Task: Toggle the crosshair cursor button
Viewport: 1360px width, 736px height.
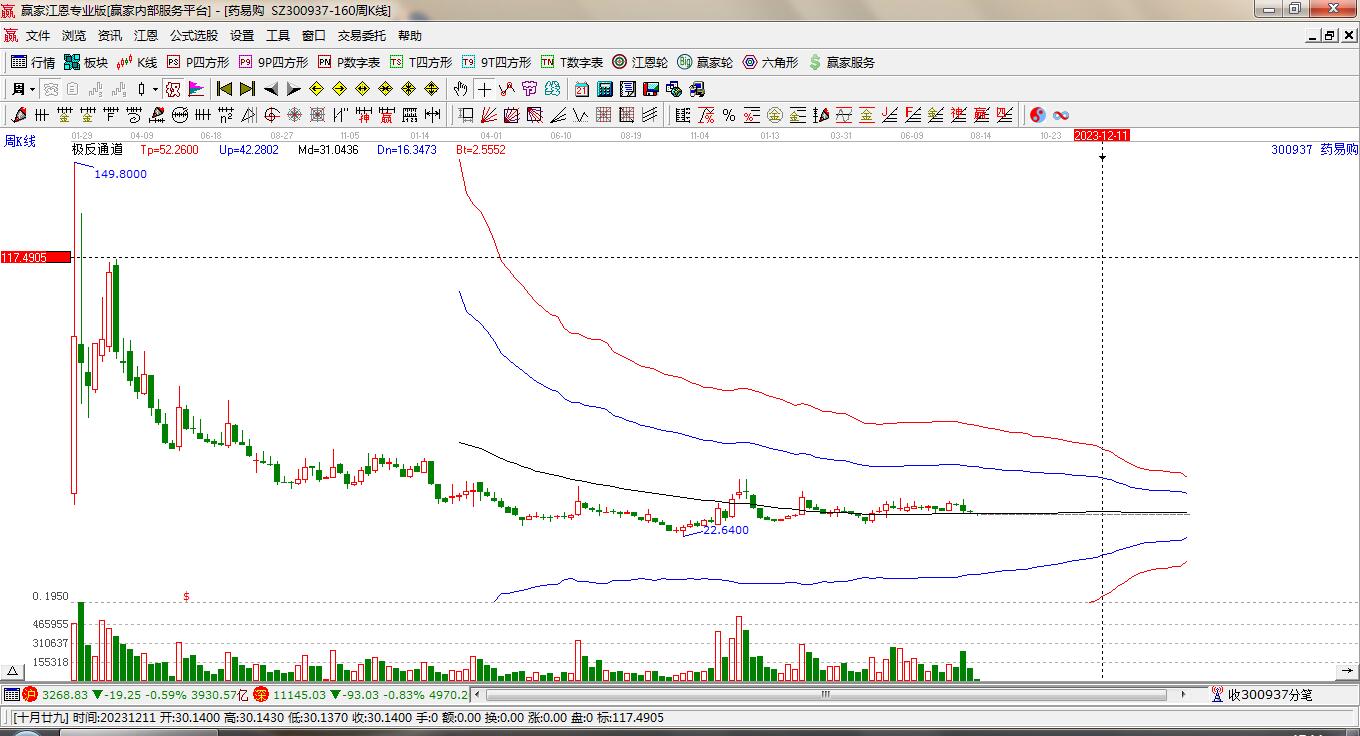Action: [484, 89]
